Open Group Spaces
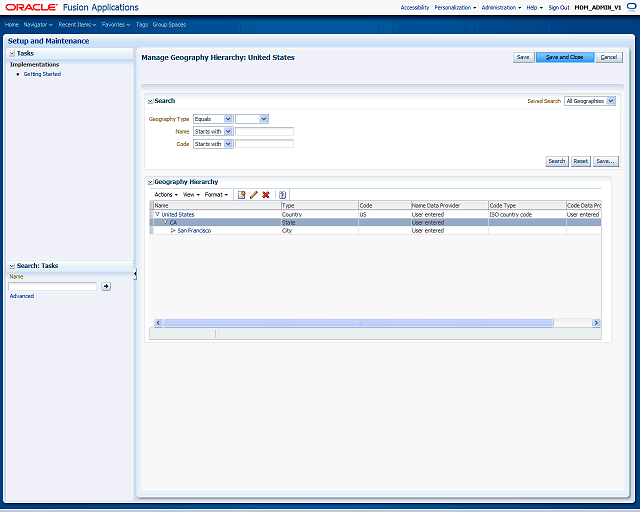This screenshot has height=512, width=640. point(169,24)
